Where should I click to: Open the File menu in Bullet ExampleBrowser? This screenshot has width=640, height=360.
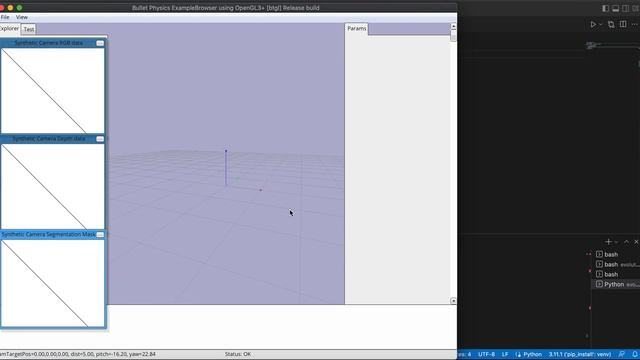tap(5, 17)
